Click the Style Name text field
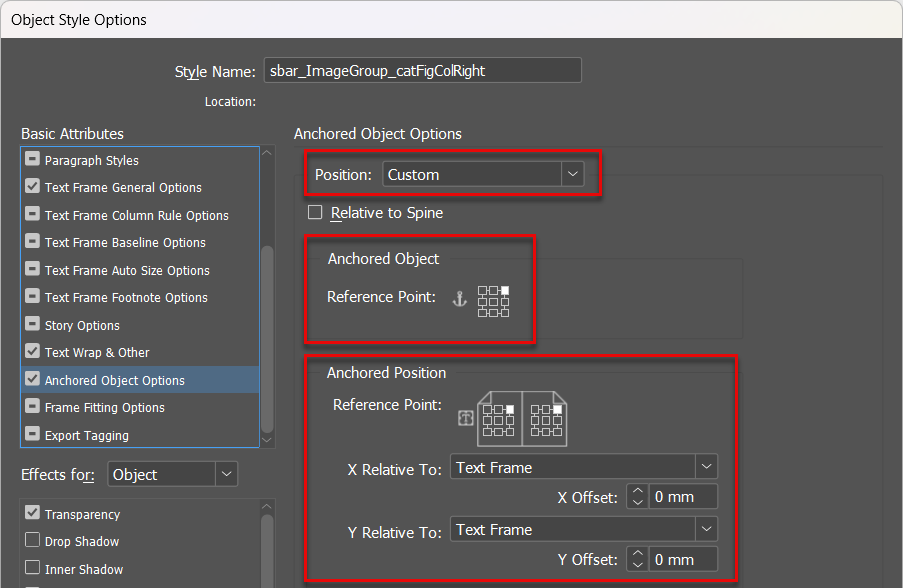Image resolution: width=903 pixels, height=588 pixels. coord(423,70)
